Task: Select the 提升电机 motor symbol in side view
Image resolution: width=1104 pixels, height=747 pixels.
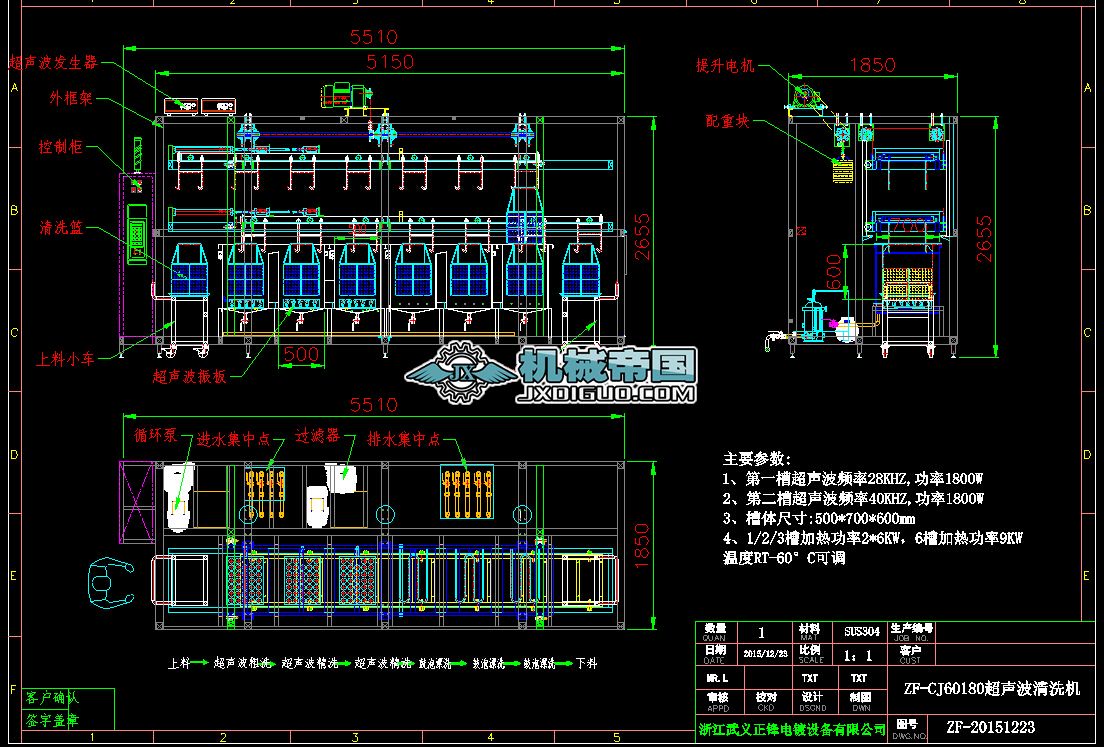Action: tap(806, 95)
